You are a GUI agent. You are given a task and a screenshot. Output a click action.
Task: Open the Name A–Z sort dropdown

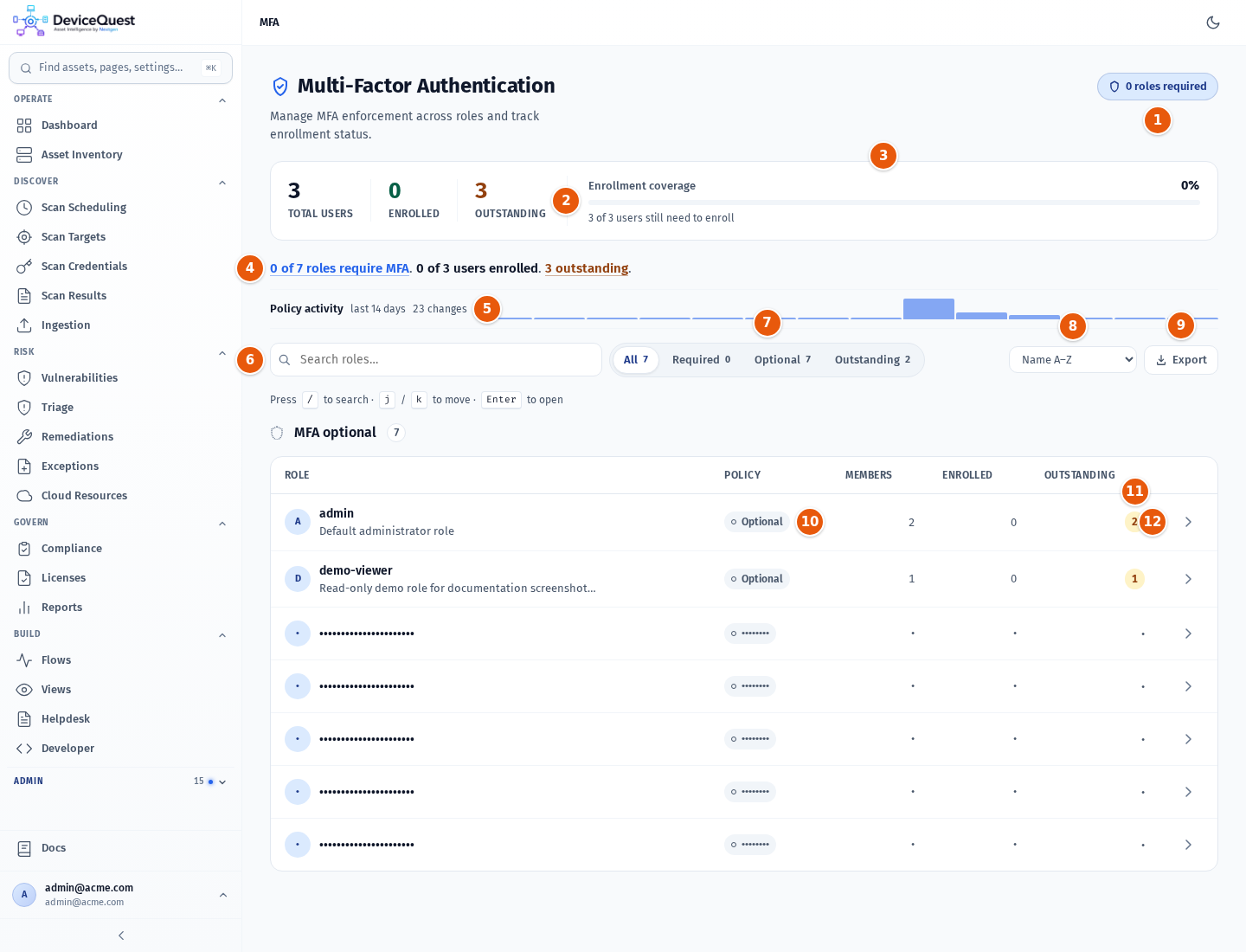(1073, 360)
